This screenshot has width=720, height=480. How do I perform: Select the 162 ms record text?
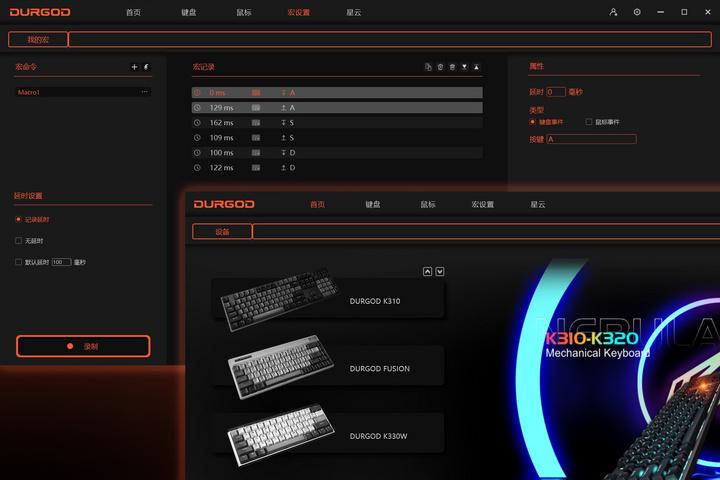221,123
